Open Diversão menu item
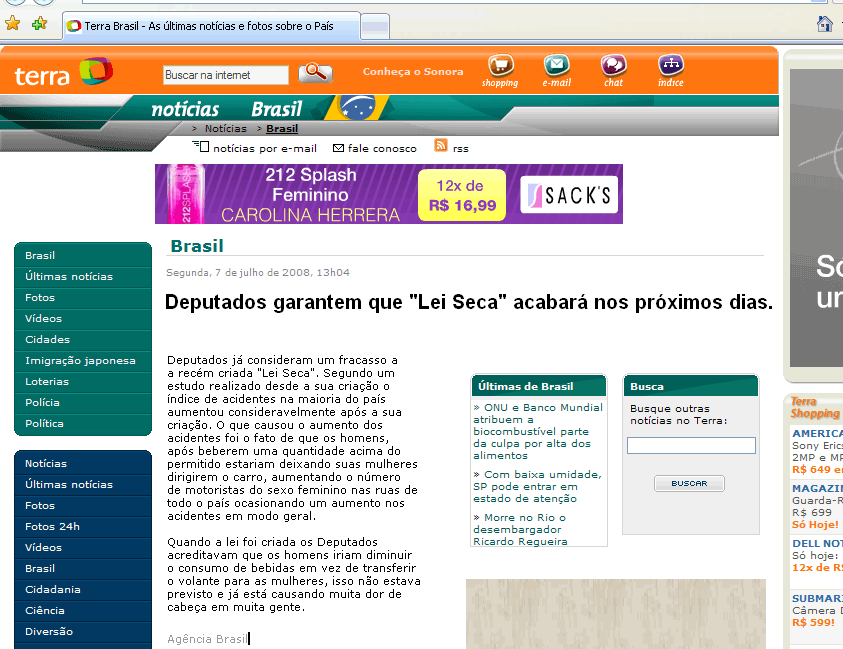The height and width of the screenshot is (649, 843). (x=83, y=631)
